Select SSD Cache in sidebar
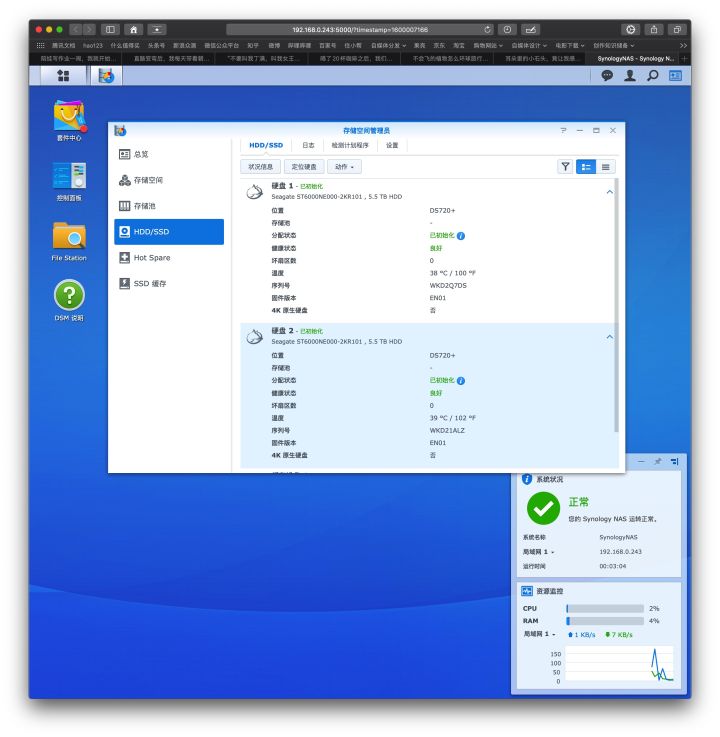The height and width of the screenshot is (737, 720). click(169, 283)
